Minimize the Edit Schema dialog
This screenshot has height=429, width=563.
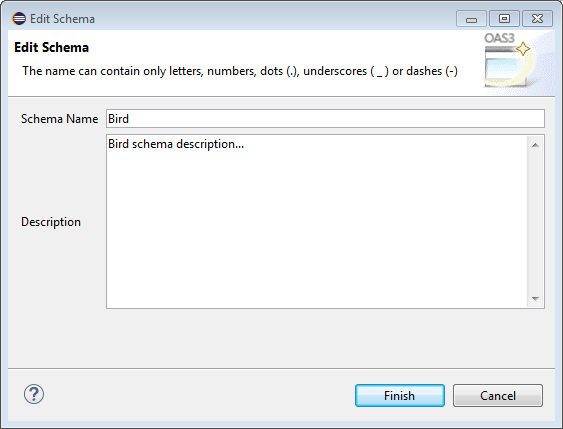(471, 19)
